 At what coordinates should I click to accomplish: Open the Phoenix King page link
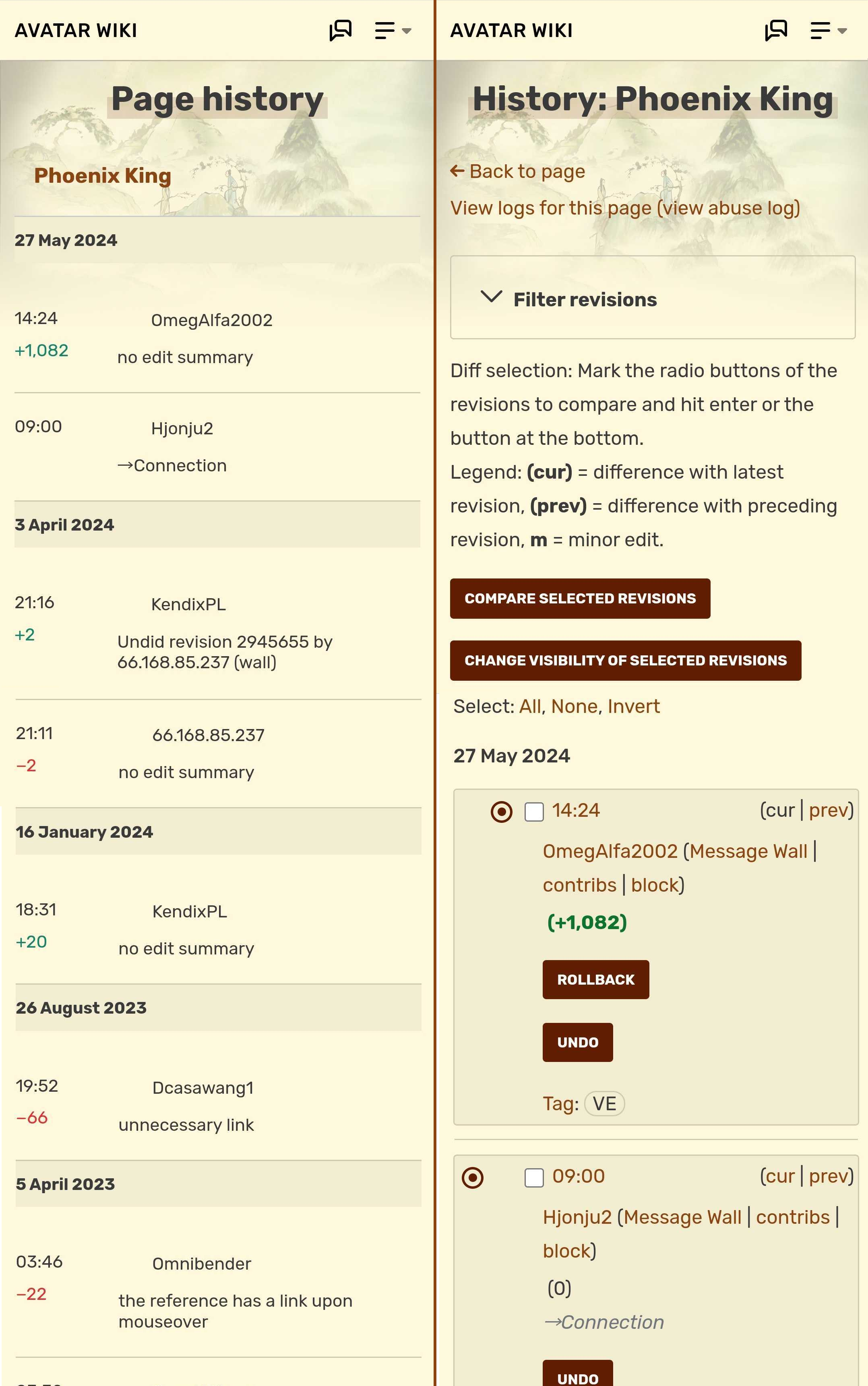pyautogui.click(x=103, y=176)
